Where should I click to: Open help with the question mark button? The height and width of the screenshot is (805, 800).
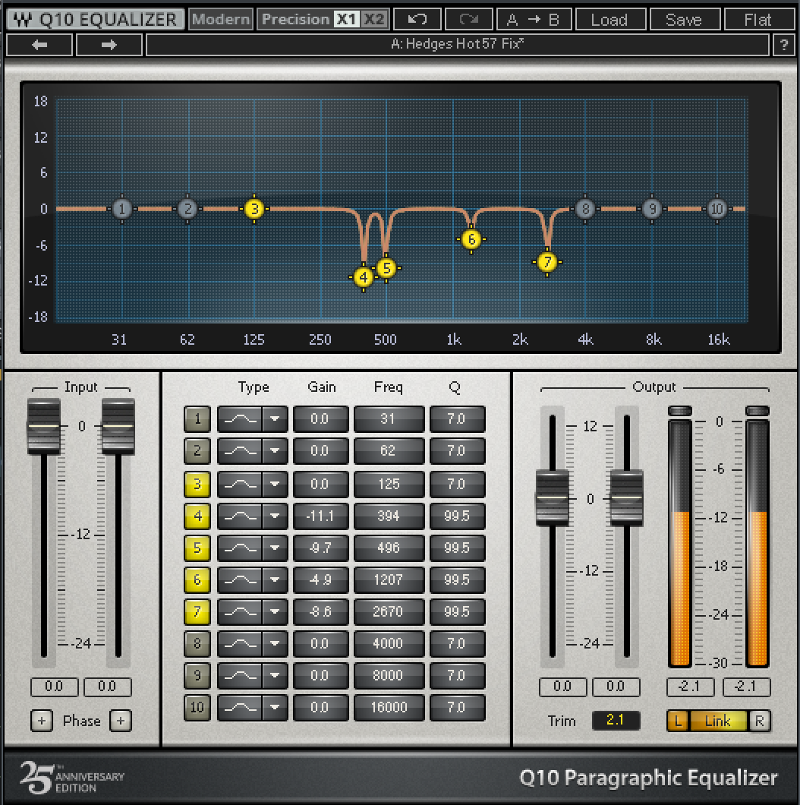[784, 45]
